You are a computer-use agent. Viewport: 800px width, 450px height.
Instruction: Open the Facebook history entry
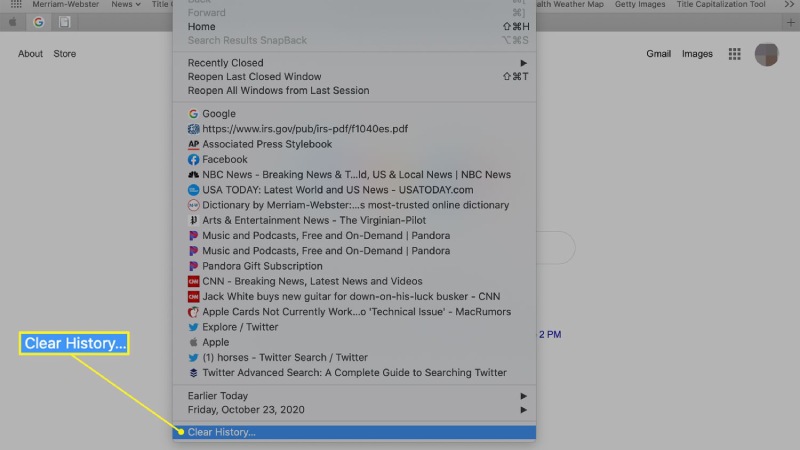click(354, 160)
